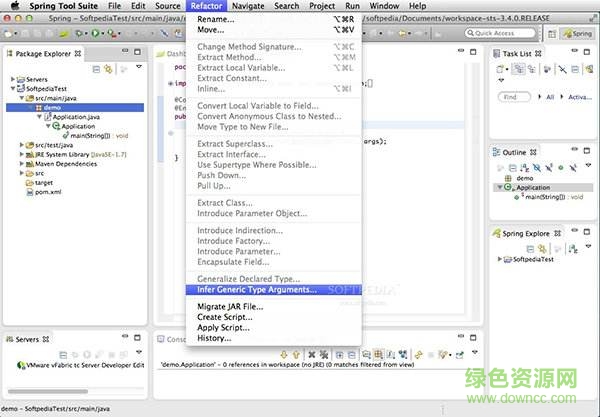The image size is (600, 417).
Task: Switch to the Servers view tab
Action: (x=27, y=339)
